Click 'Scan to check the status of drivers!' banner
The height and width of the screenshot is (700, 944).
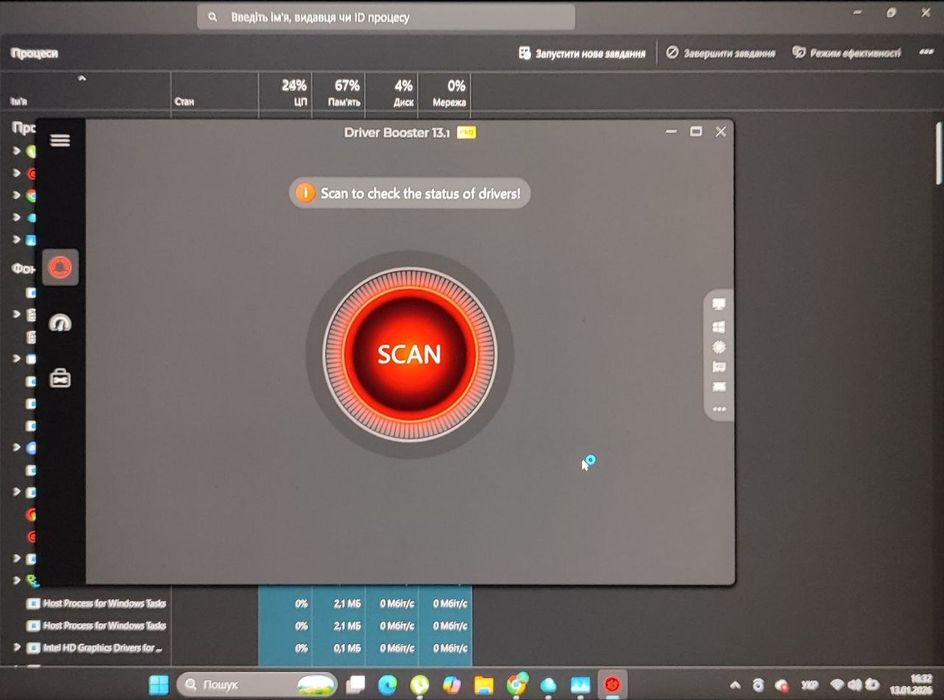[x=409, y=193]
